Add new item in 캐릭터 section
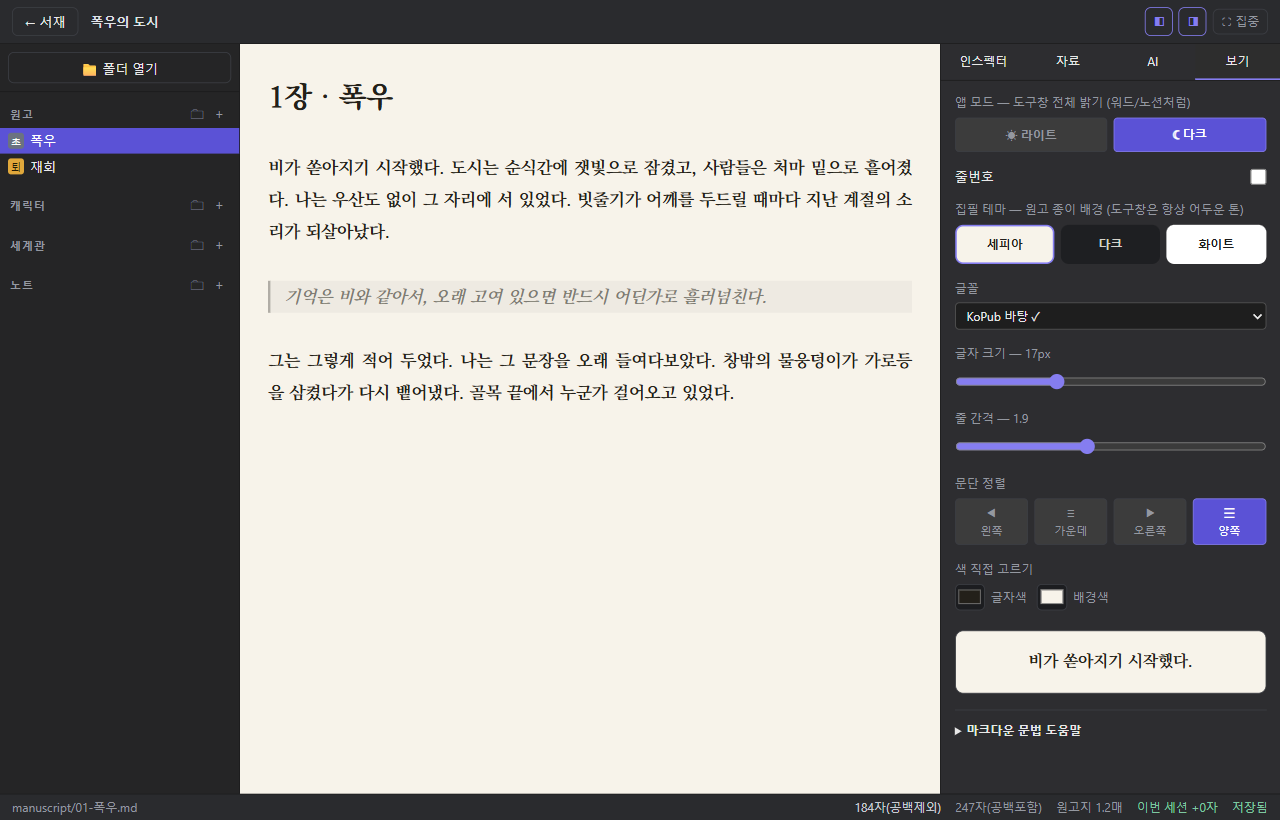The width and height of the screenshot is (1280, 820). (219, 205)
